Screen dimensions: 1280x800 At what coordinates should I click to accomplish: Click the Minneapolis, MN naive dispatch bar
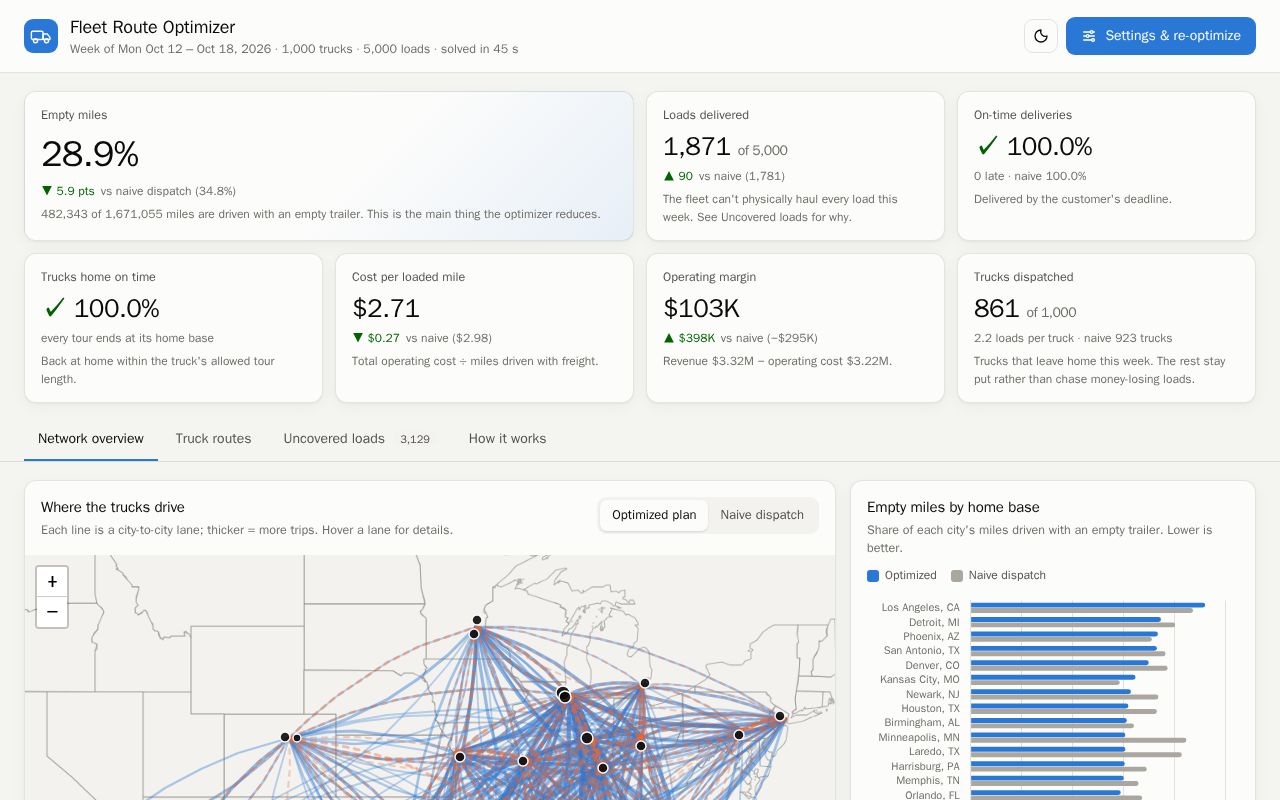pos(1078,740)
